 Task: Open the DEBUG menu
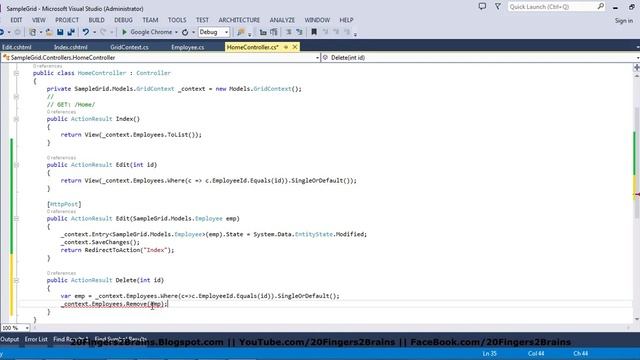click(123, 20)
